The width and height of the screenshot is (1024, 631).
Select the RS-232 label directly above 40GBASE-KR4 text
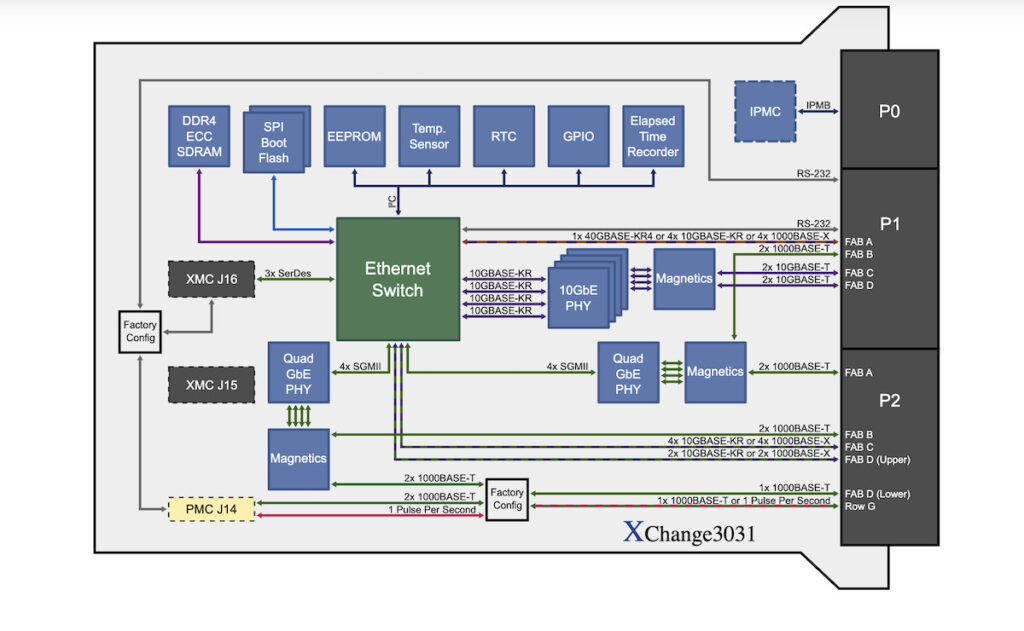click(x=813, y=223)
